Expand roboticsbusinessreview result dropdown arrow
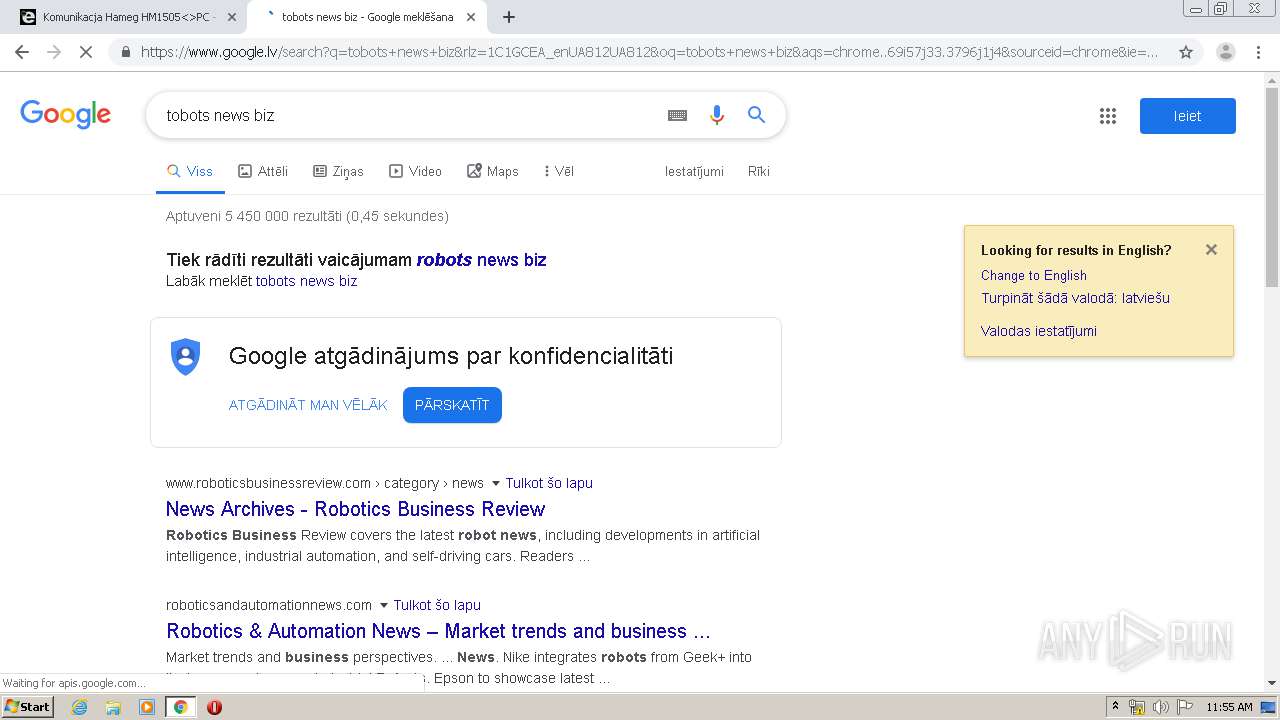This screenshot has height=720, width=1280. (496, 483)
